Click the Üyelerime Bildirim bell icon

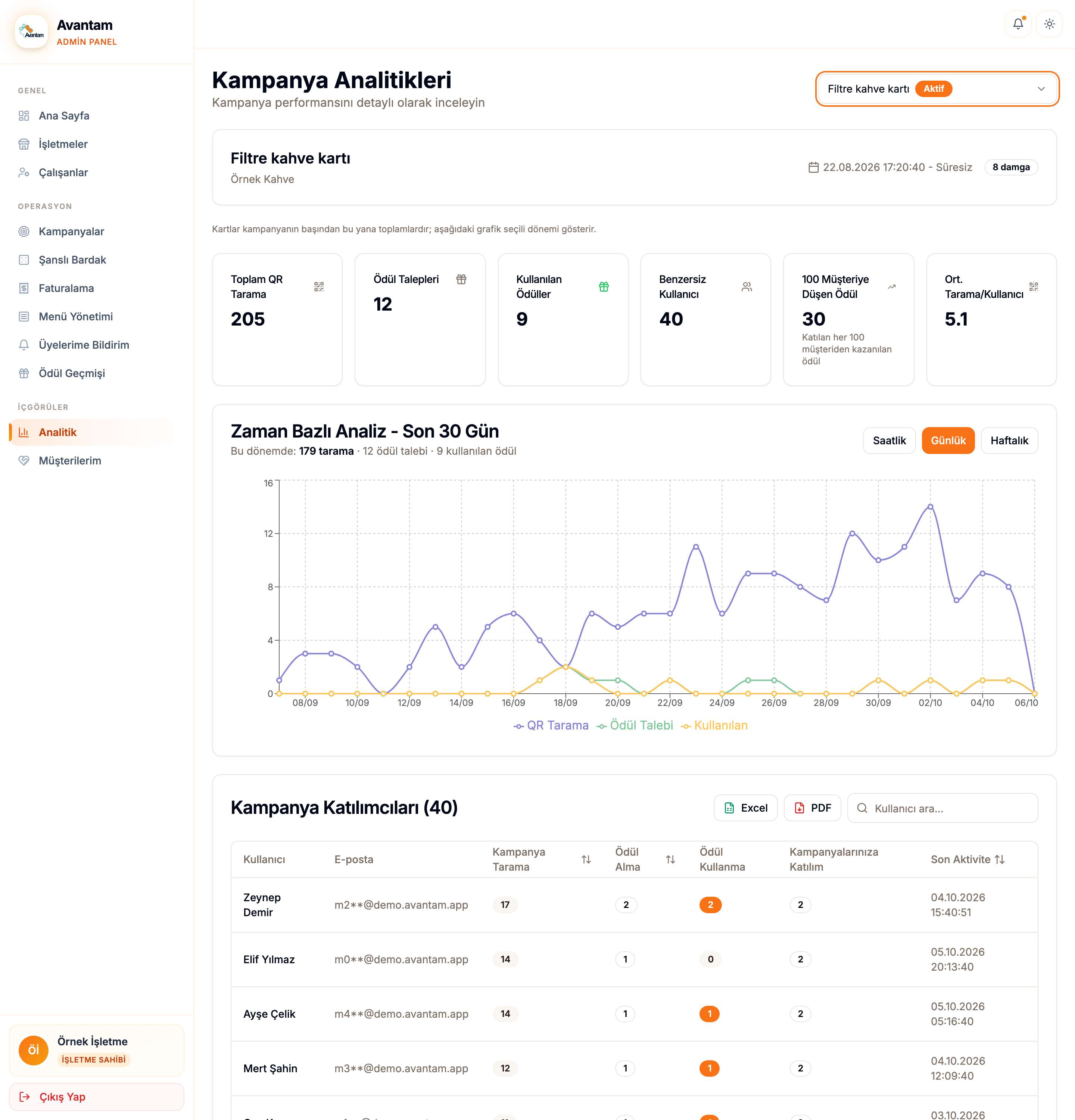pyautogui.click(x=24, y=345)
